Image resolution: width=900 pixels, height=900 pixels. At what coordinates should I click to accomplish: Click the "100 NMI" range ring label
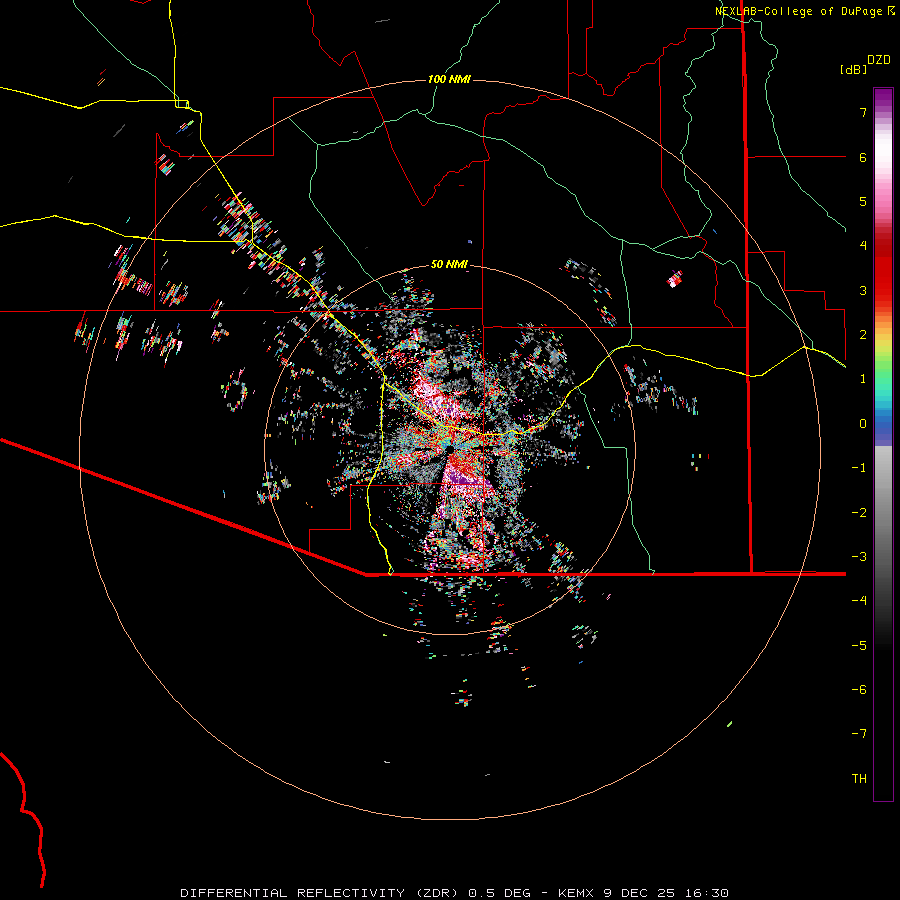pyautogui.click(x=449, y=79)
